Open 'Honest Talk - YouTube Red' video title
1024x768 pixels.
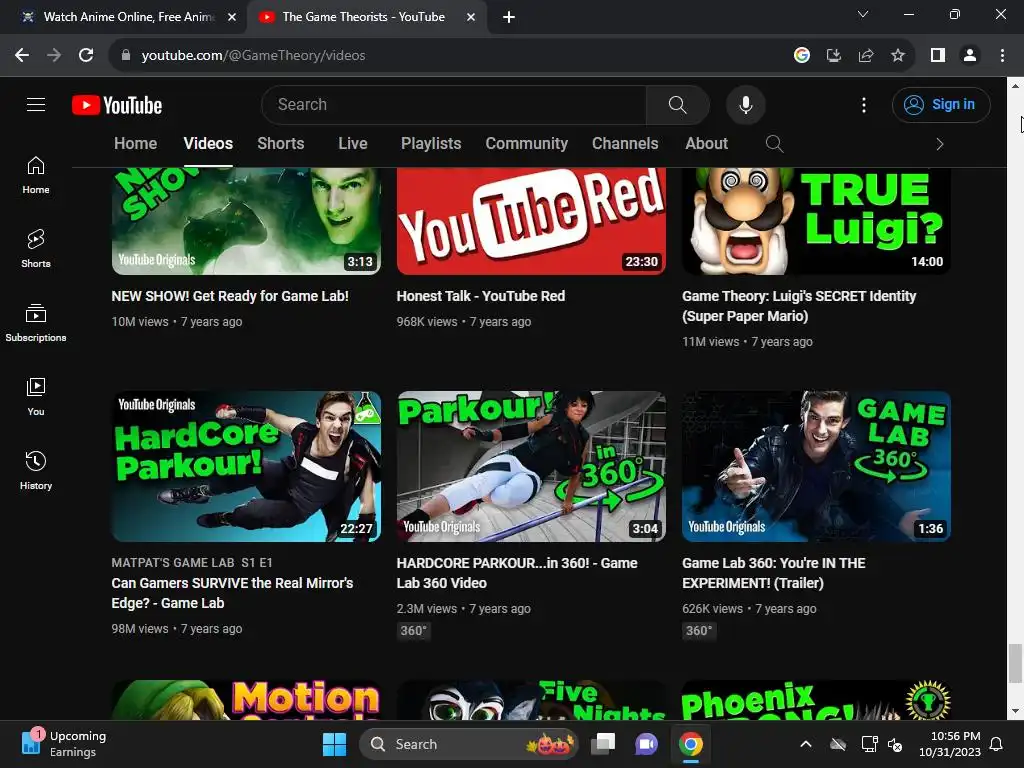point(481,296)
